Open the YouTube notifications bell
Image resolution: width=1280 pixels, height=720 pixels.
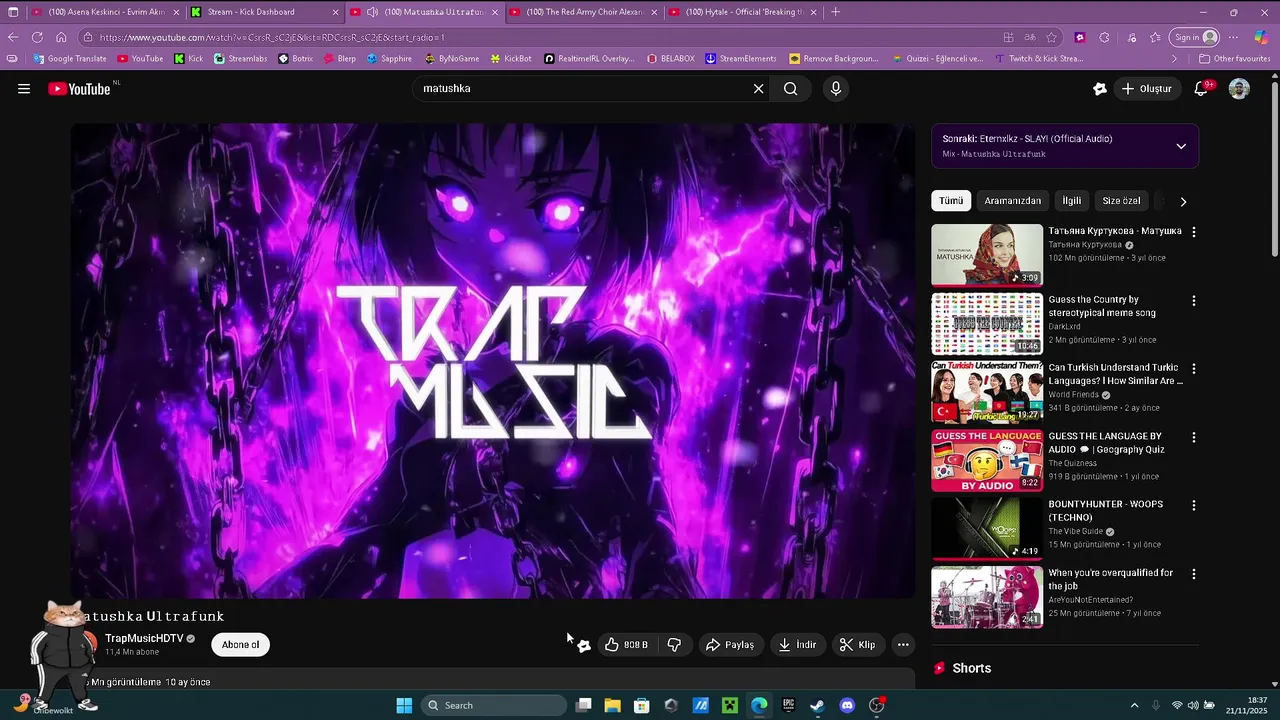pos(1202,89)
